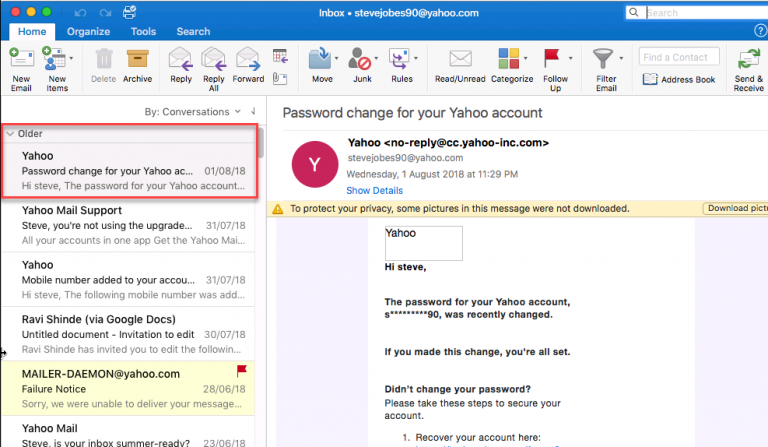Open the Ravi Shinde Google Docs invitation
This screenshot has width=768, height=447.
point(128,334)
